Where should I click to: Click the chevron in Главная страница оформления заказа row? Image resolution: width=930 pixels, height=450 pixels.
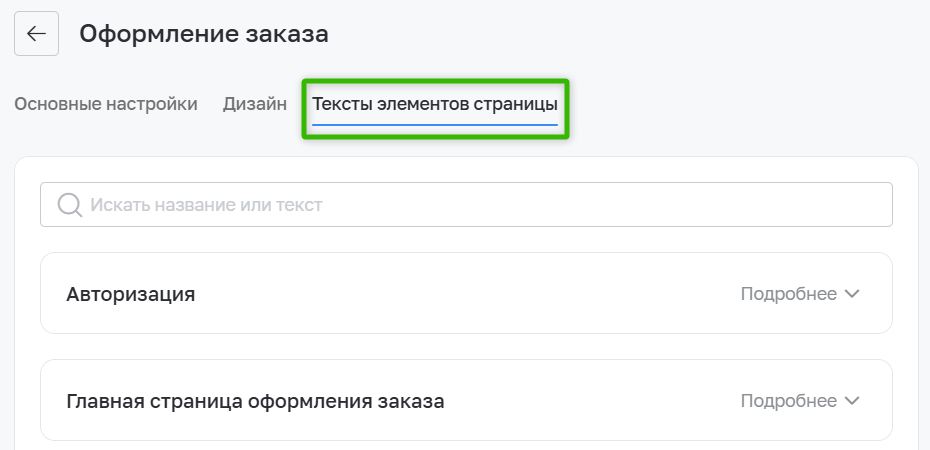(x=852, y=401)
